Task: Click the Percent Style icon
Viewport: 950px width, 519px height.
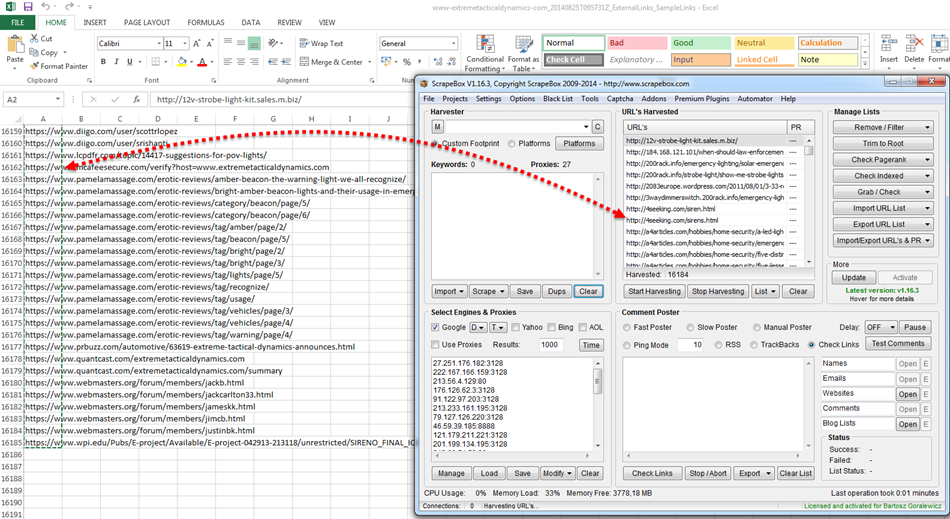Action: click(407, 62)
